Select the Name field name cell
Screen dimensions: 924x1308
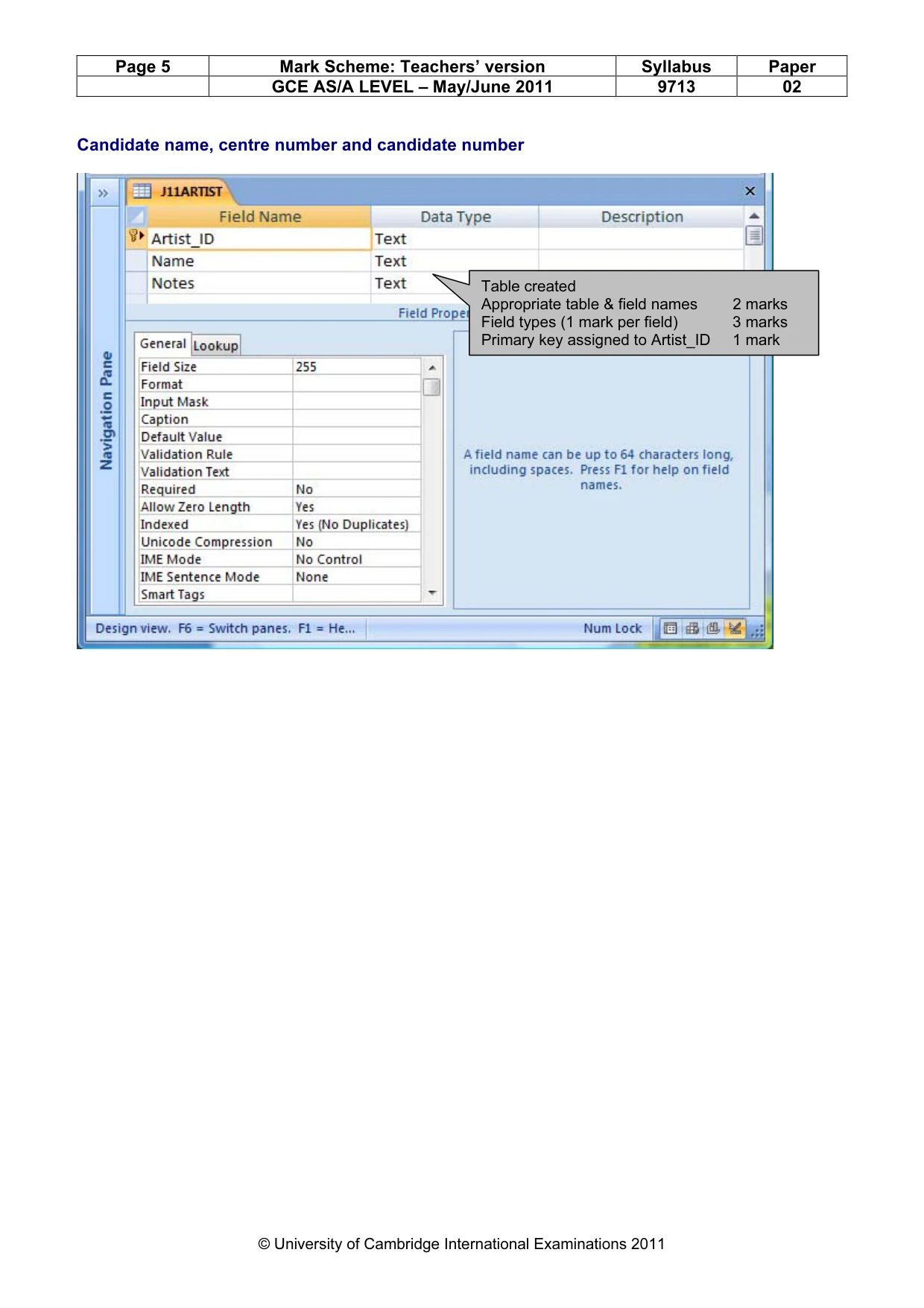pyautogui.click(x=259, y=261)
